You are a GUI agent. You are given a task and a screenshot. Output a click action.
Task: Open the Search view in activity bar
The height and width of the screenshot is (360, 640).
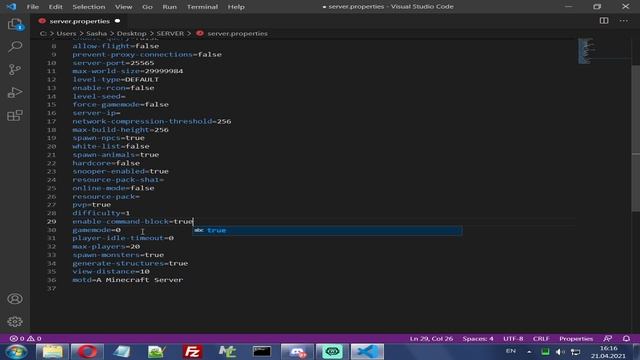[15, 47]
